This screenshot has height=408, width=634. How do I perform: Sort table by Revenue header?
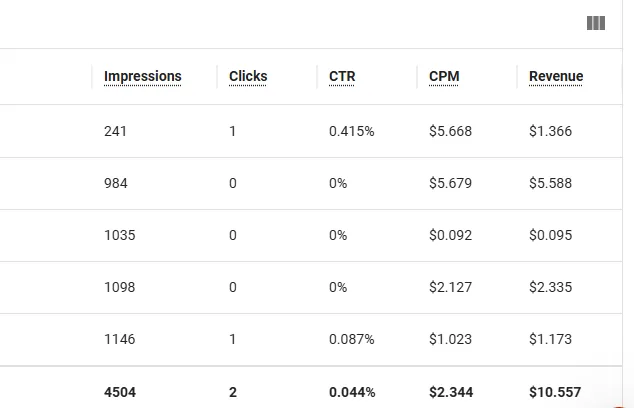(556, 76)
